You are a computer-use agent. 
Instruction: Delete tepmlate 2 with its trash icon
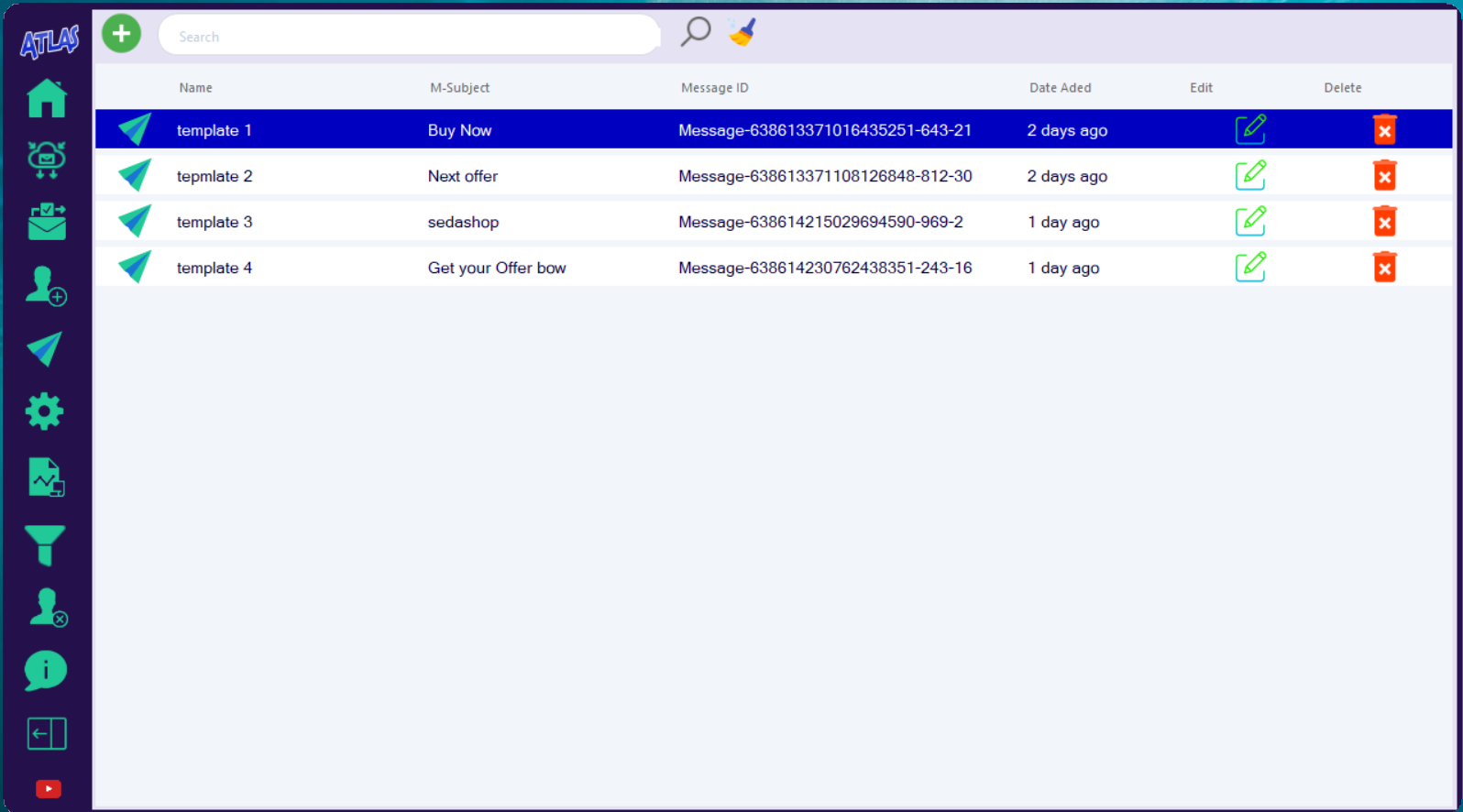(x=1384, y=175)
